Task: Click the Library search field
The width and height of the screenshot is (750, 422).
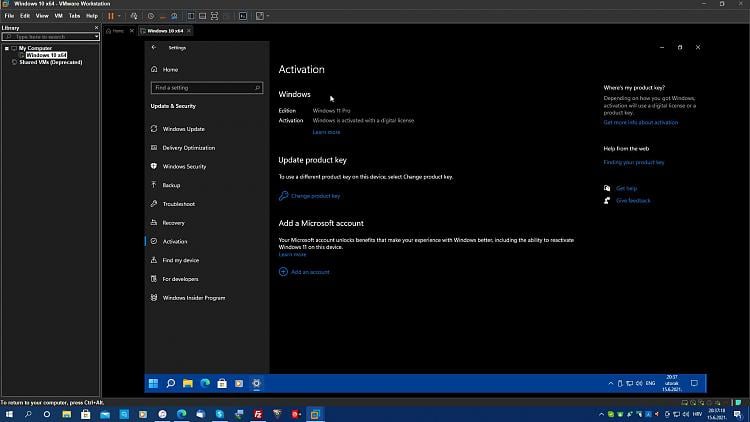Action: 48,36
